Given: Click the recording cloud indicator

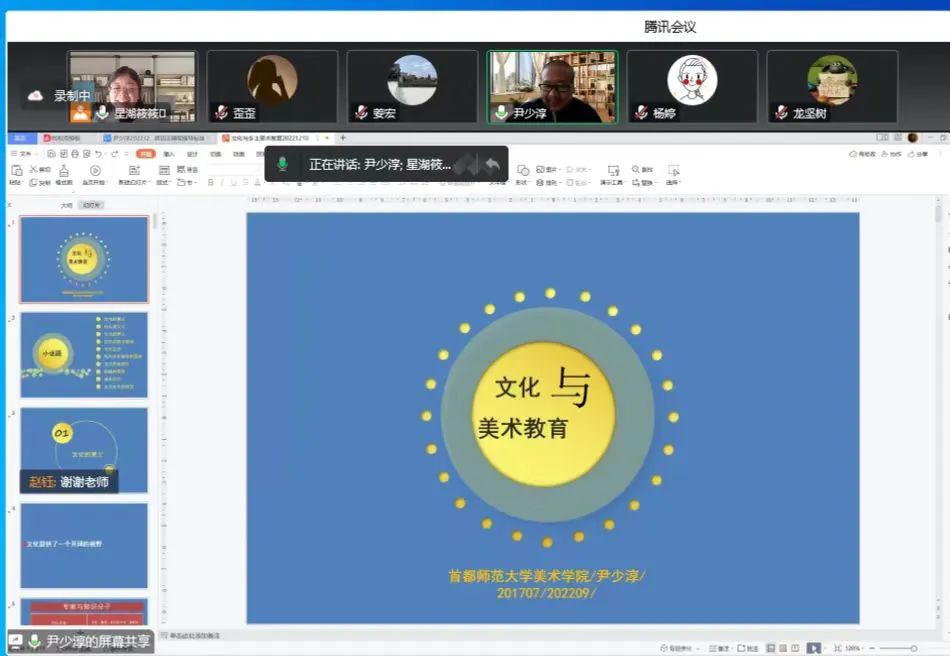Looking at the screenshot, I should pyautogui.click(x=35, y=96).
